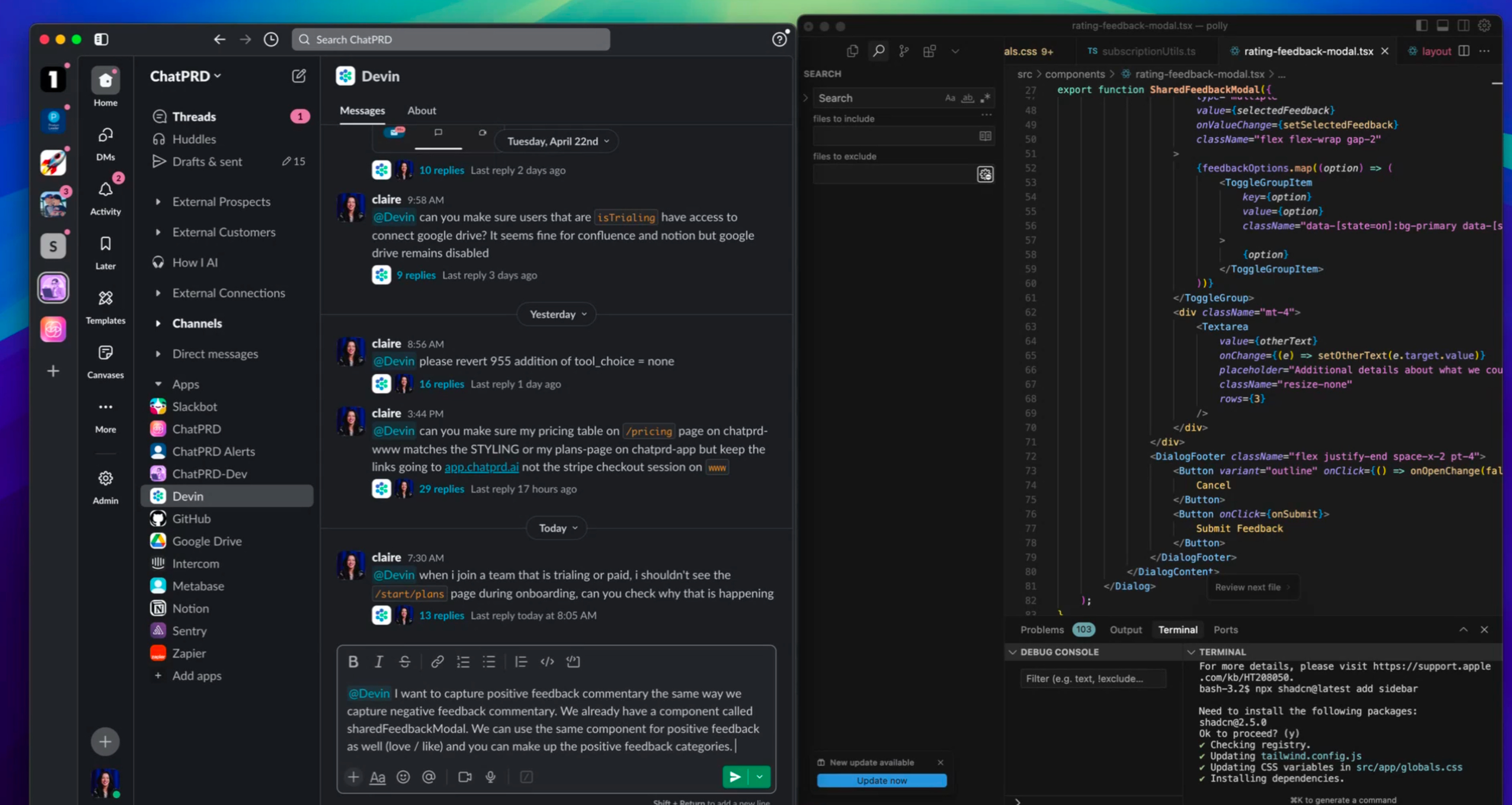Follow the app.chatprd.ai link
Screen dimensions: 1512x805
[481, 467]
